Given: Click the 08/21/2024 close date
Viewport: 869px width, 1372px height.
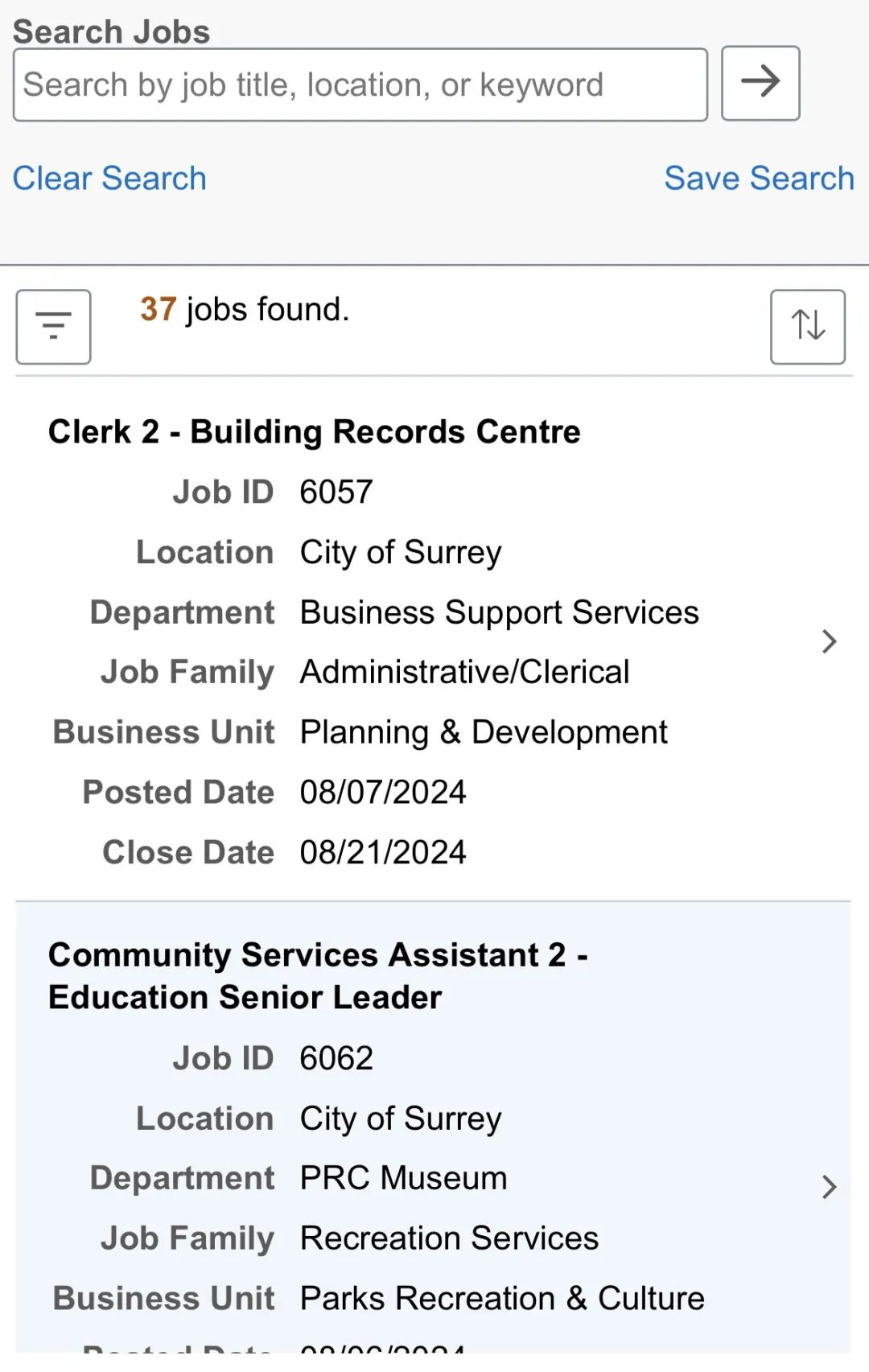Looking at the screenshot, I should 384,852.
